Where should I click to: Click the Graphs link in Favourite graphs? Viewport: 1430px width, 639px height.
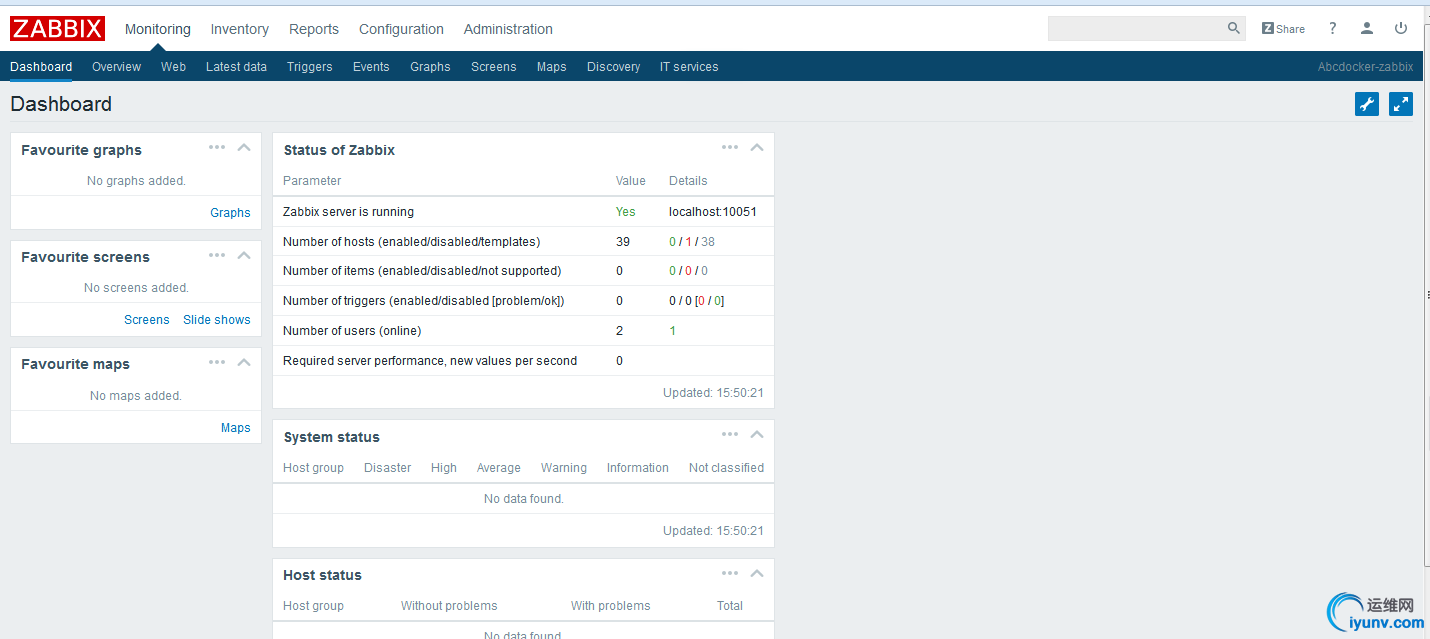[x=230, y=213]
